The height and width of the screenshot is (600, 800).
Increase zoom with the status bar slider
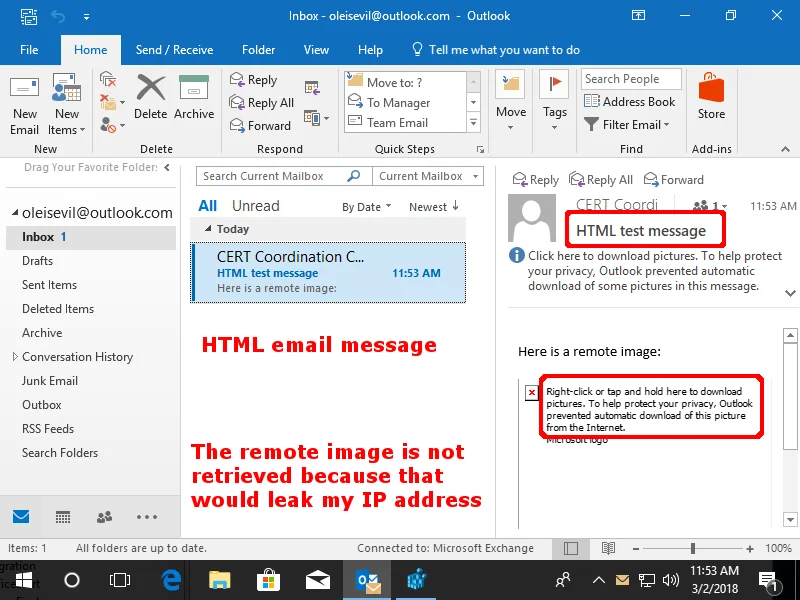[x=749, y=548]
